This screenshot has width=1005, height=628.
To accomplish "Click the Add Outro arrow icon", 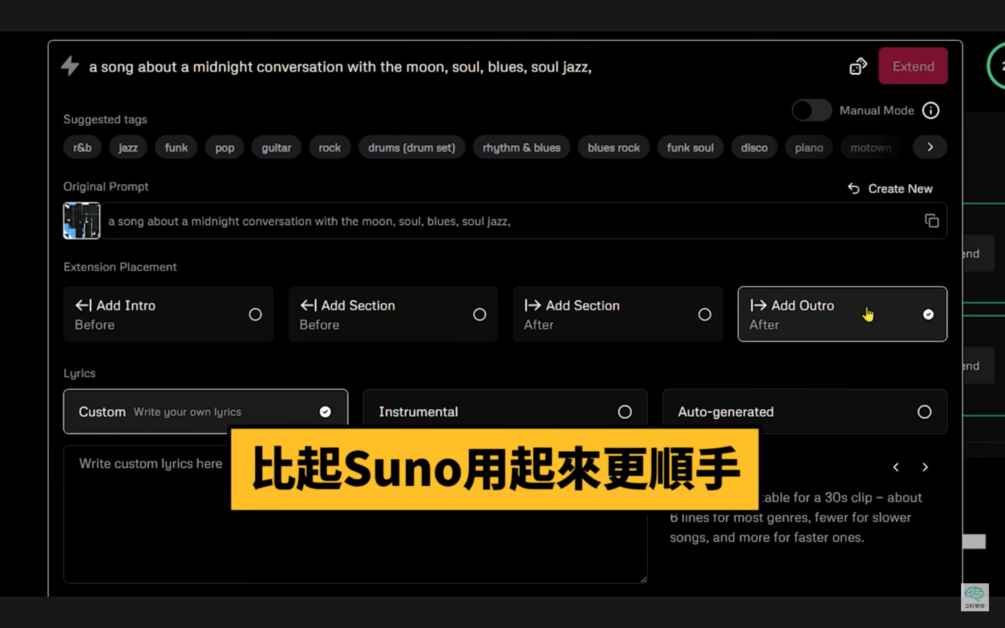I will (758, 305).
